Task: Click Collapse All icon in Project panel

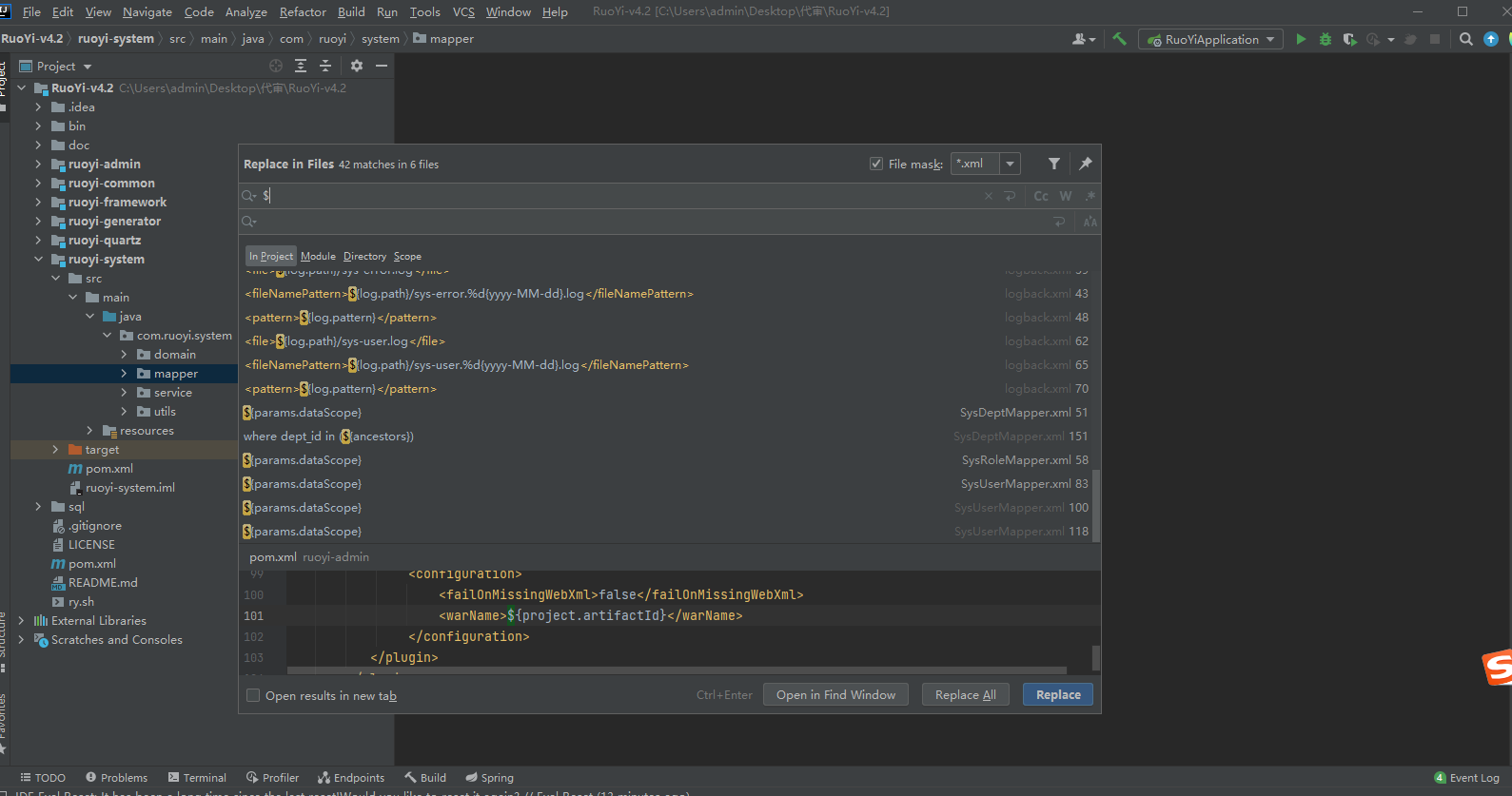Action: pos(325,66)
